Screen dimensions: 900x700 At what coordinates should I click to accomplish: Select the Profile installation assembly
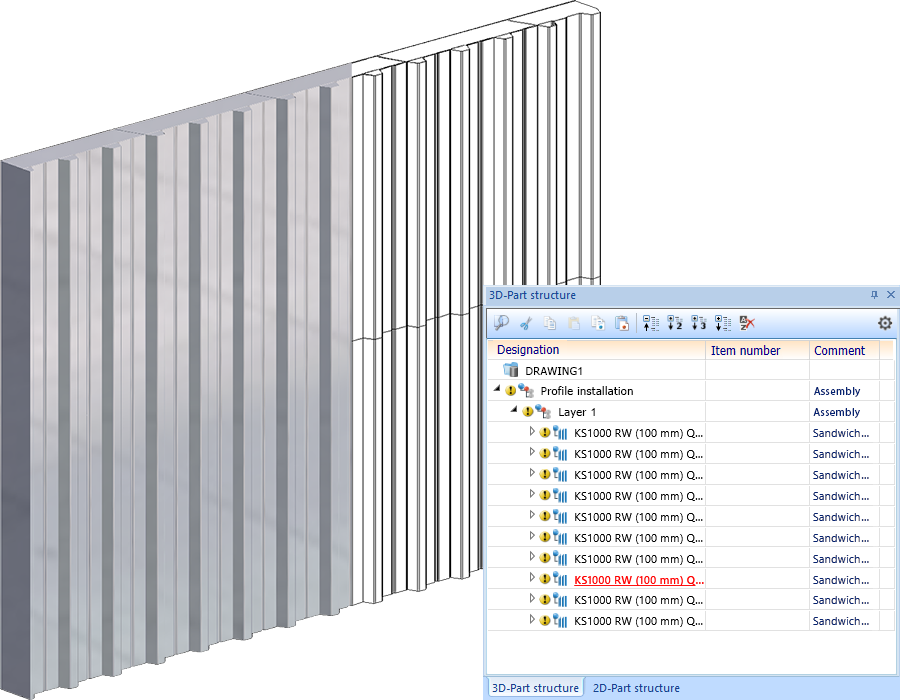tap(587, 391)
